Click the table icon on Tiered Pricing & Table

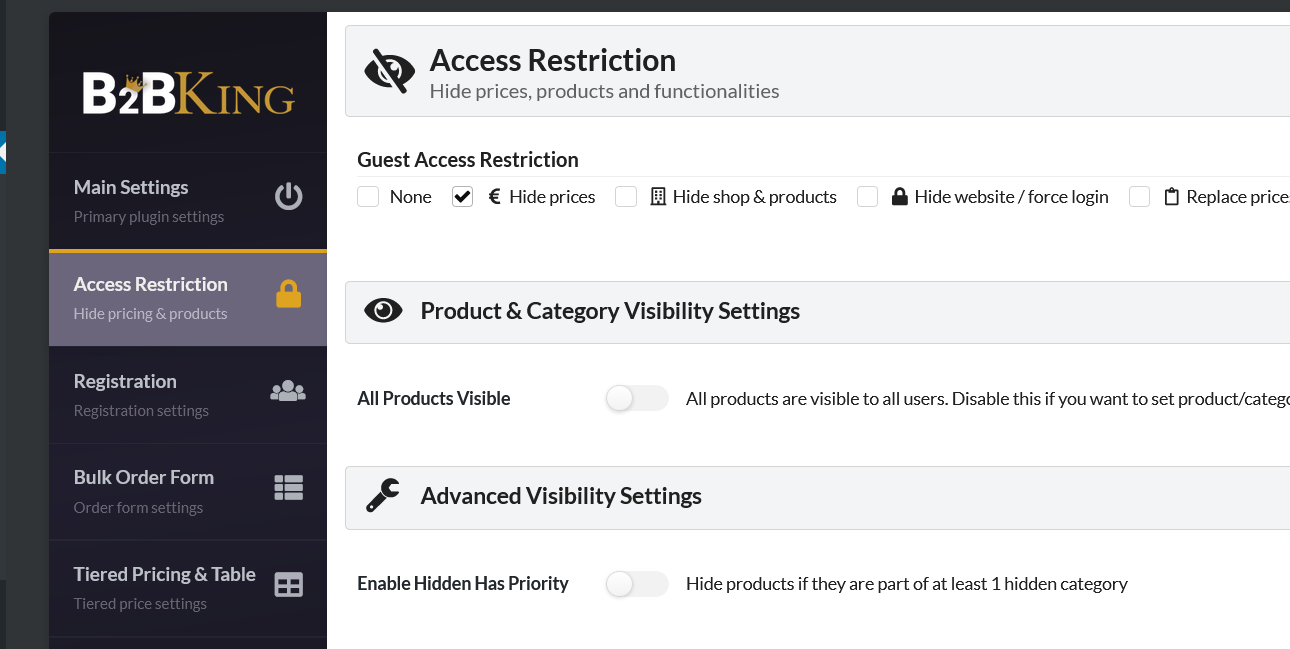tap(288, 584)
